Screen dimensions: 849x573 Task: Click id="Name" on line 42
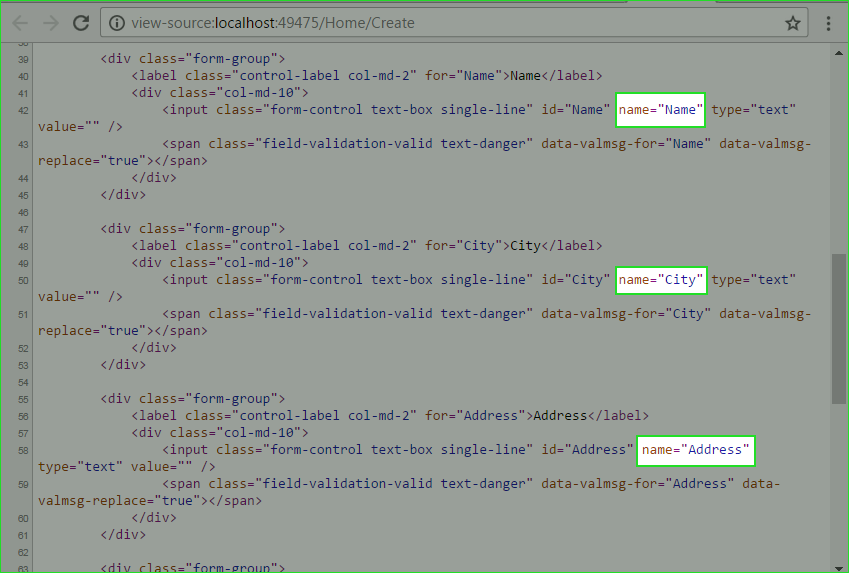pos(576,110)
